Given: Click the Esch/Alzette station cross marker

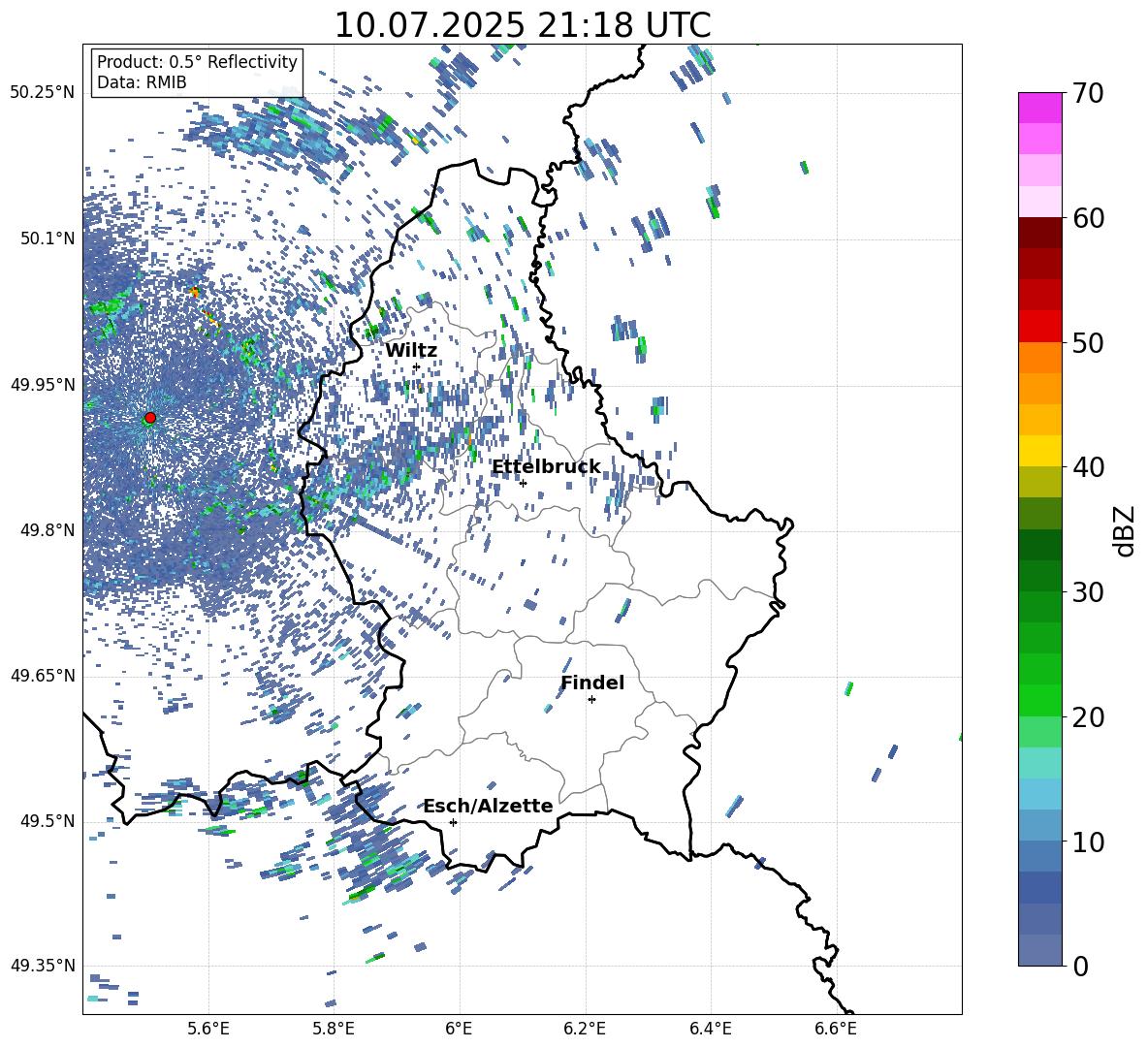Looking at the screenshot, I should 453,822.
